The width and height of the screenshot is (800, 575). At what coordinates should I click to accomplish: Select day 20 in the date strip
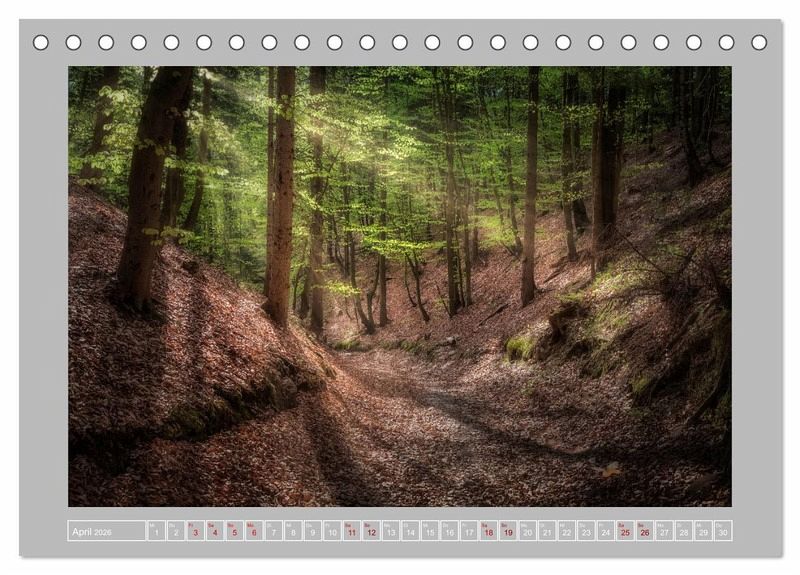(528, 531)
